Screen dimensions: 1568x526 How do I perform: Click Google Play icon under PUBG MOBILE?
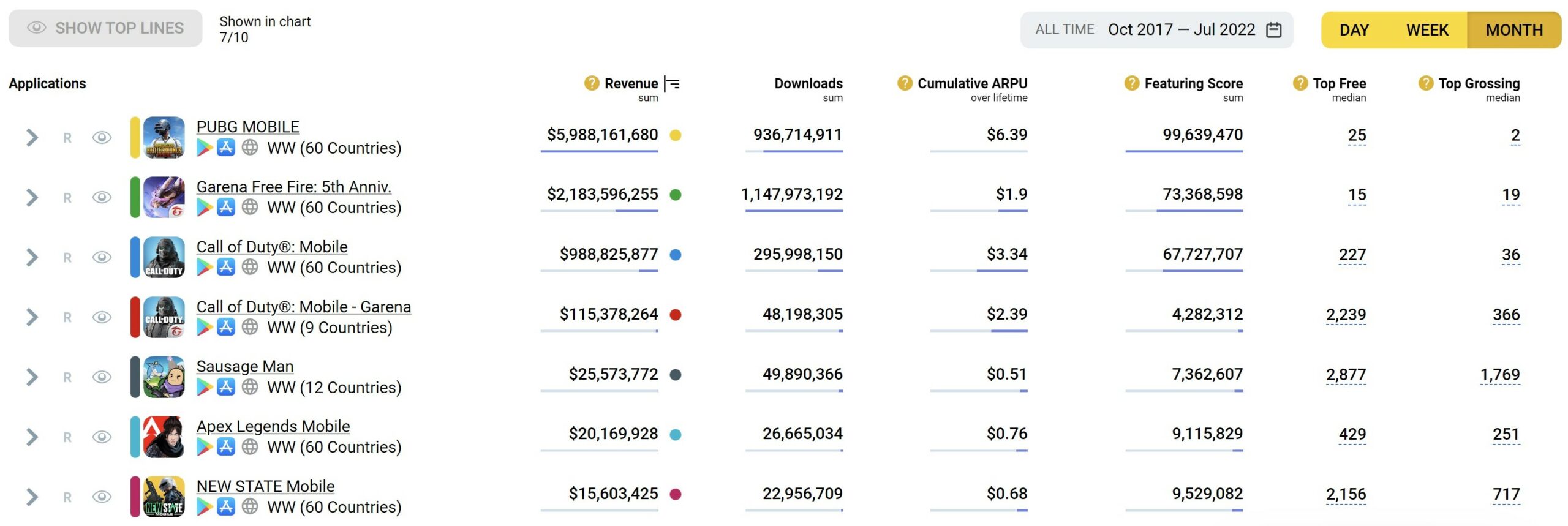(x=205, y=148)
